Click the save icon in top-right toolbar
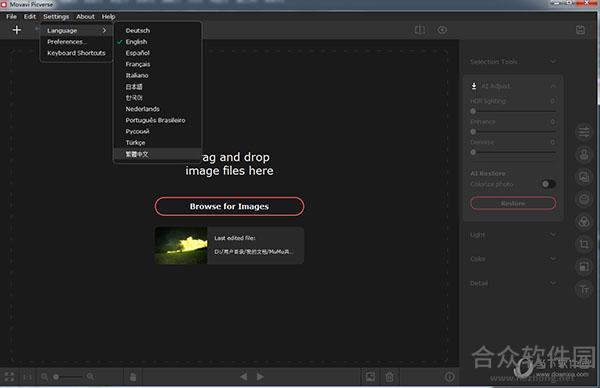The height and width of the screenshot is (388, 600). [x=580, y=30]
